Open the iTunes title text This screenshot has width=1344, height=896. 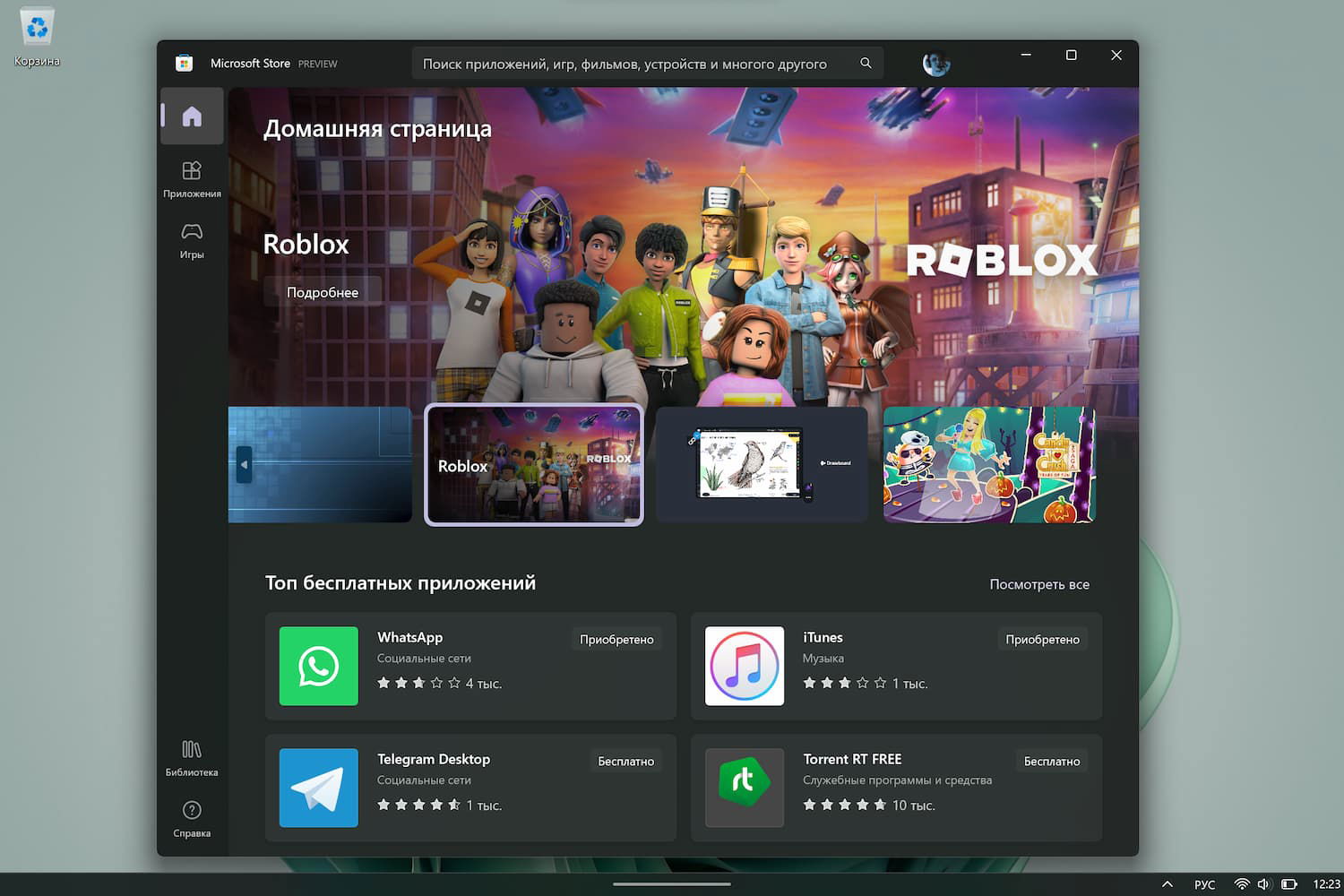(823, 637)
